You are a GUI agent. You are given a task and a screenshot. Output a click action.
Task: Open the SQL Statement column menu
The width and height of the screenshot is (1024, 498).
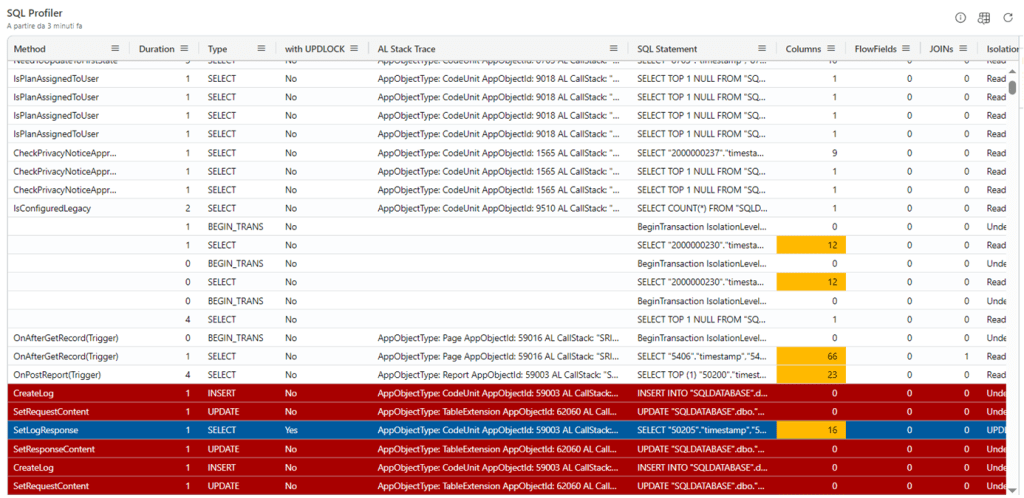tap(764, 48)
